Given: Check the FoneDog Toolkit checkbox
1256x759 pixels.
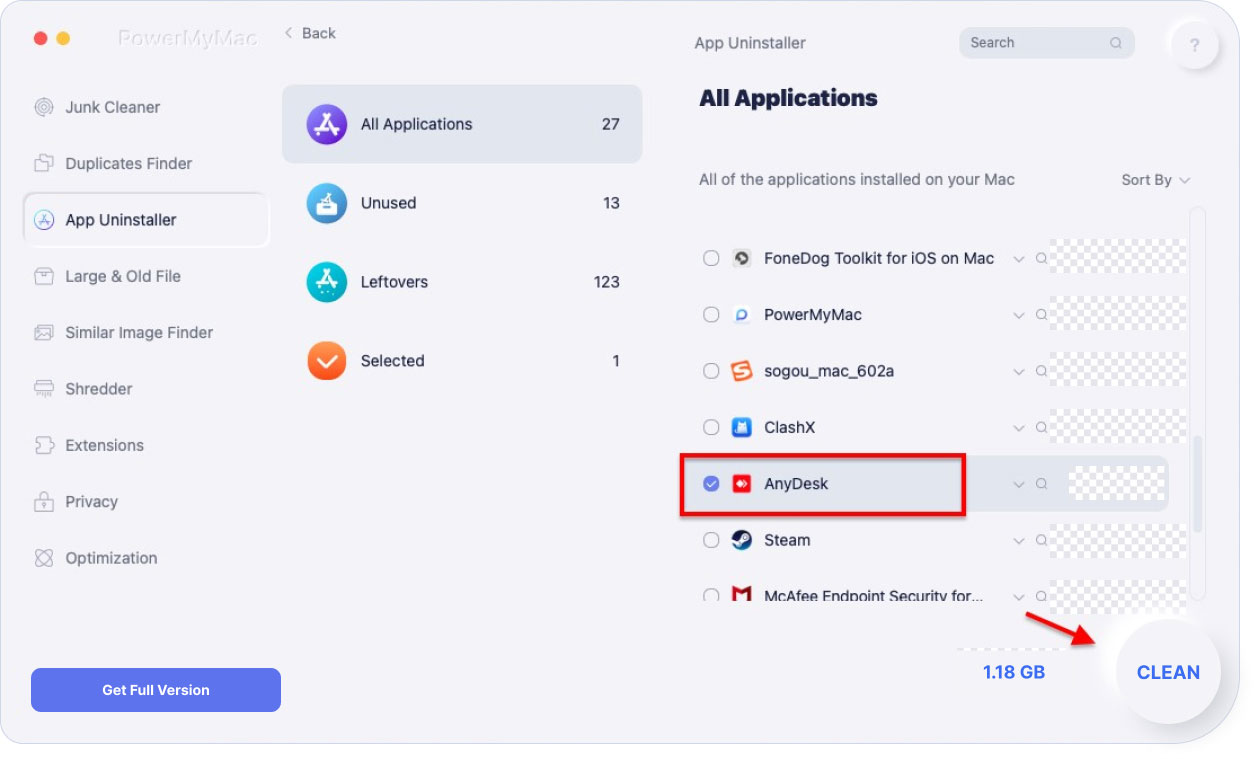Looking at the screenshot, I should (711, 258).
